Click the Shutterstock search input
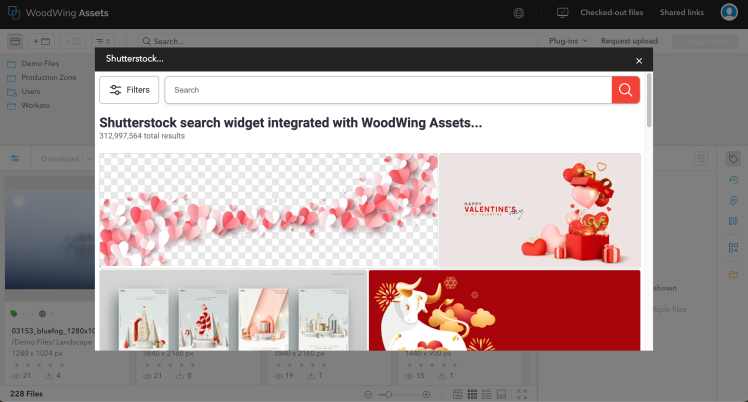Screen dimensions: 748x402 coord(388,90)
